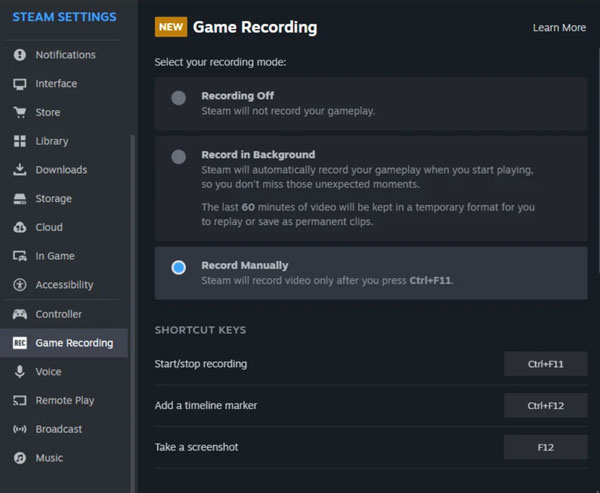Open Notifications settings
Screen dimensions: 600x493
click(64, 55)
